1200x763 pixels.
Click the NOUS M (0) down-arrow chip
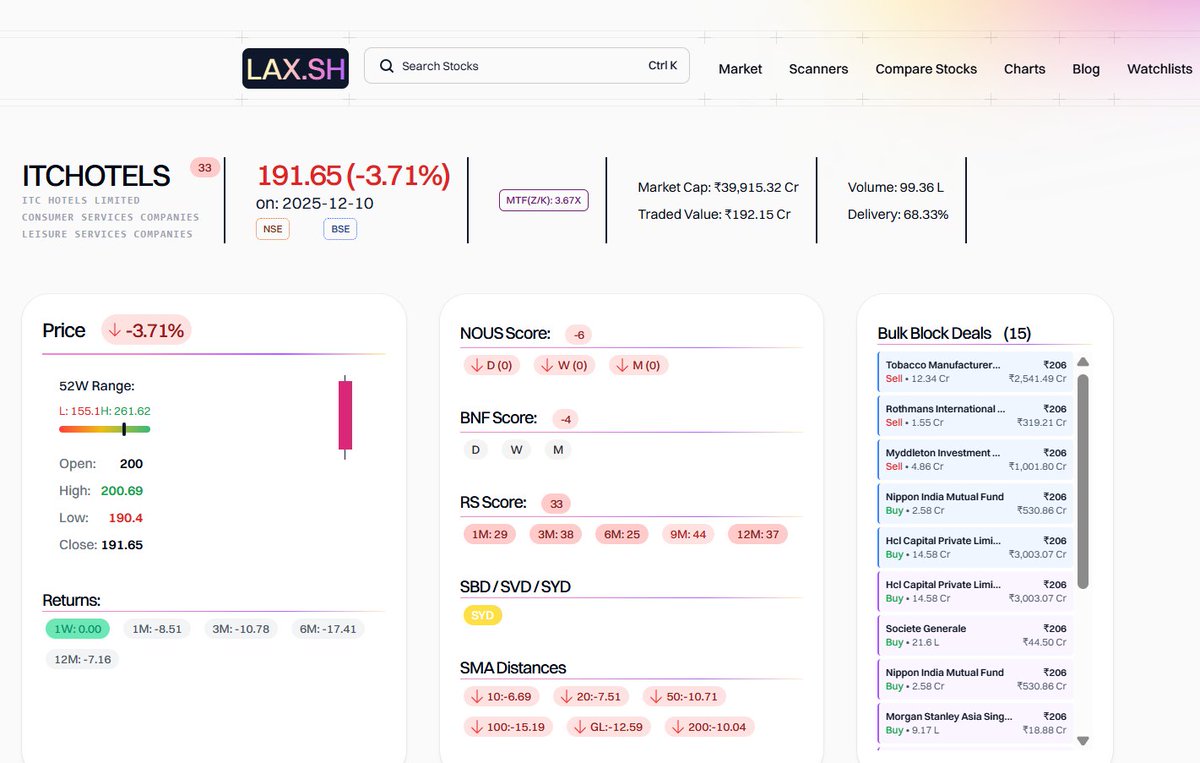(638, 365)
